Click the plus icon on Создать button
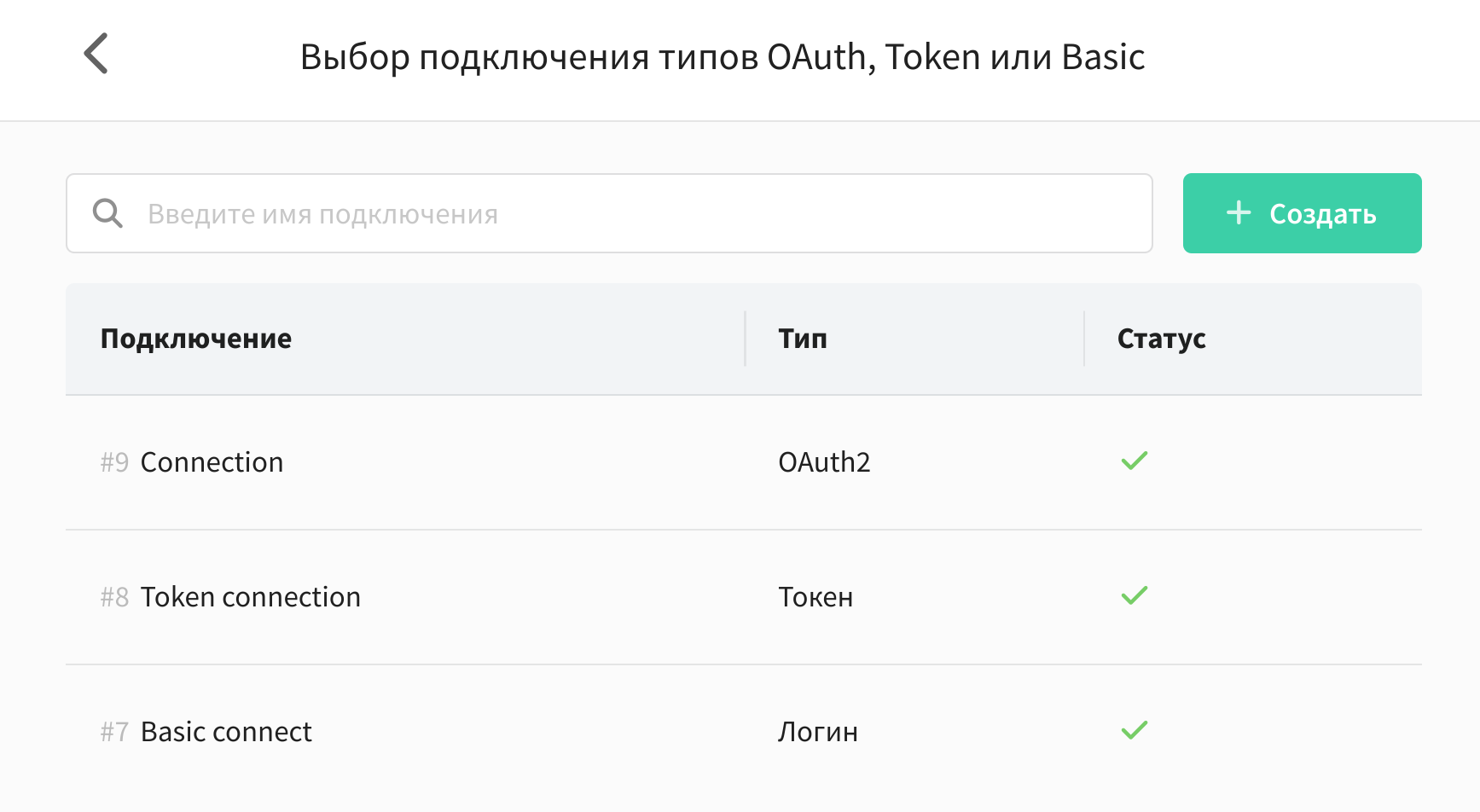Image resolution: width=1480 pixels, height=812 pixels. (x=1239, y=212)
